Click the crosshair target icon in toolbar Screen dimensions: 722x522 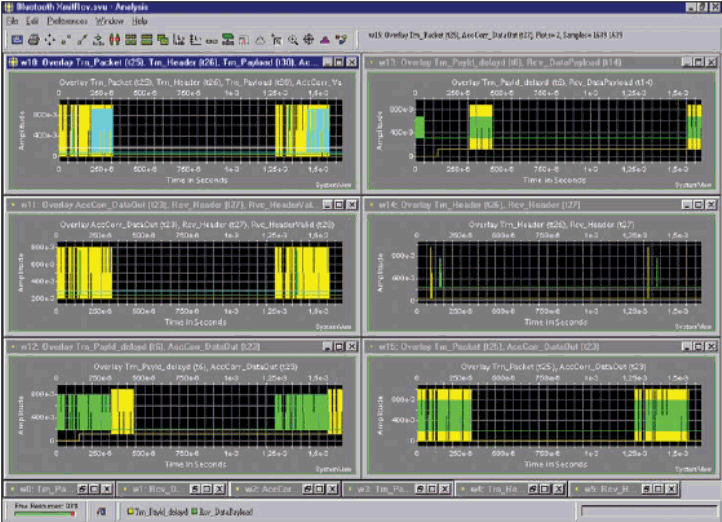click(308, 40)
